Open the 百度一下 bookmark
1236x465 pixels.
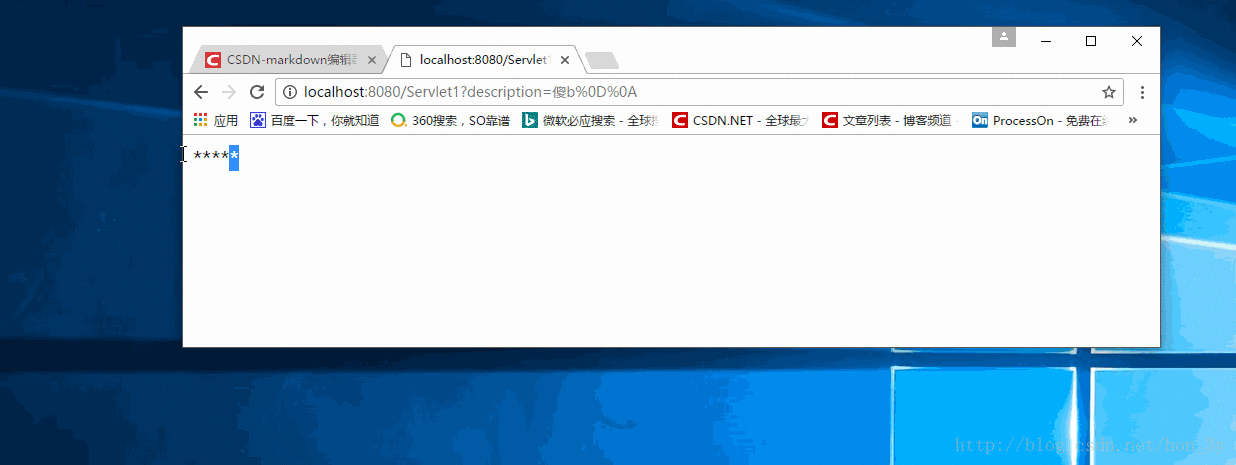pos(314,120)
